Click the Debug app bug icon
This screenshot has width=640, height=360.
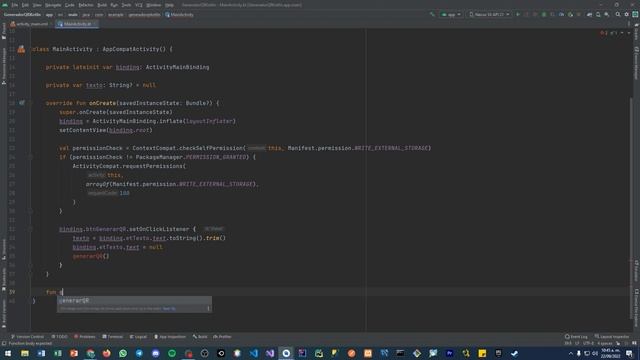544,14
